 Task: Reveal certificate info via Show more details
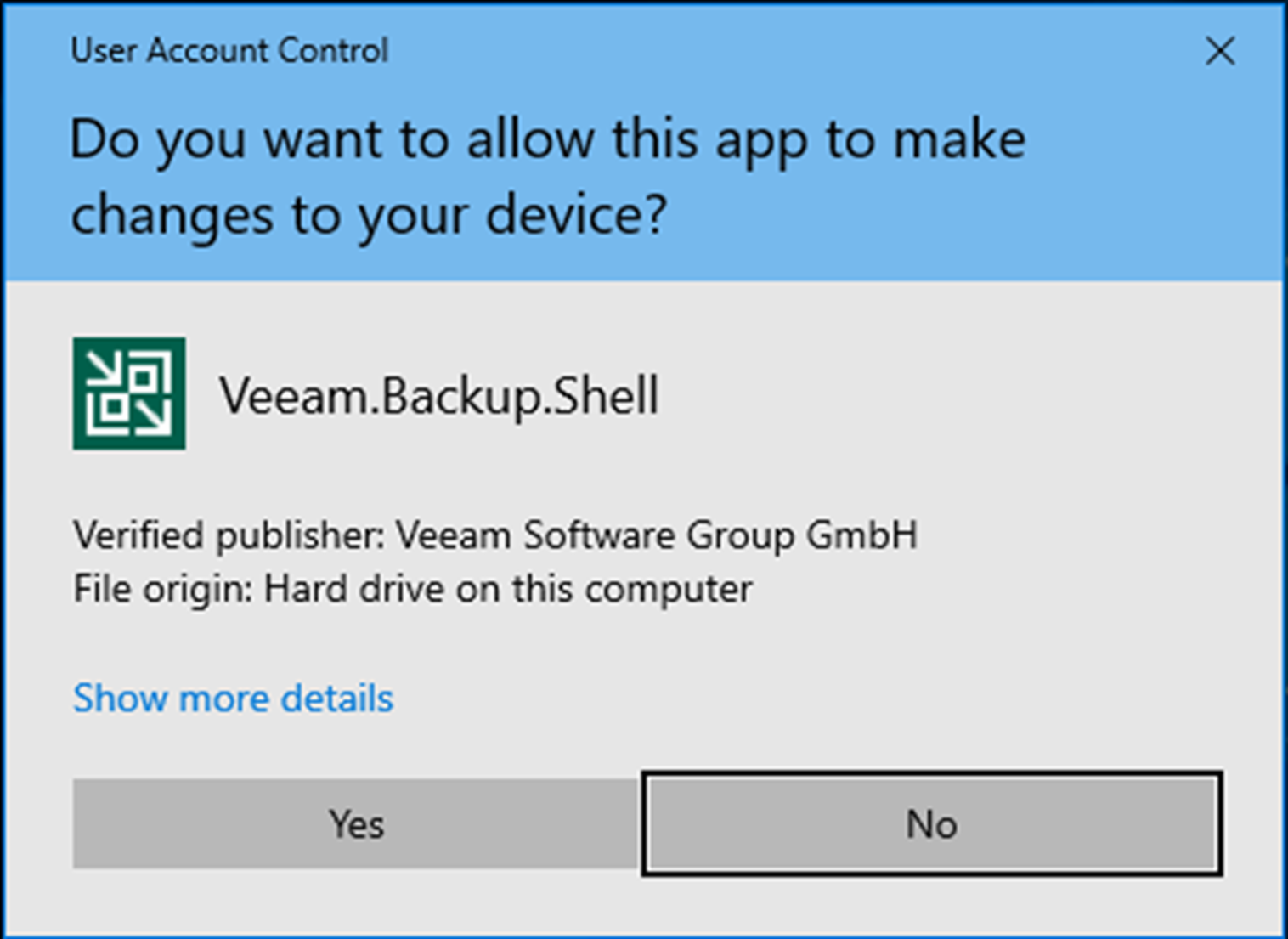[x=233, y=698]
